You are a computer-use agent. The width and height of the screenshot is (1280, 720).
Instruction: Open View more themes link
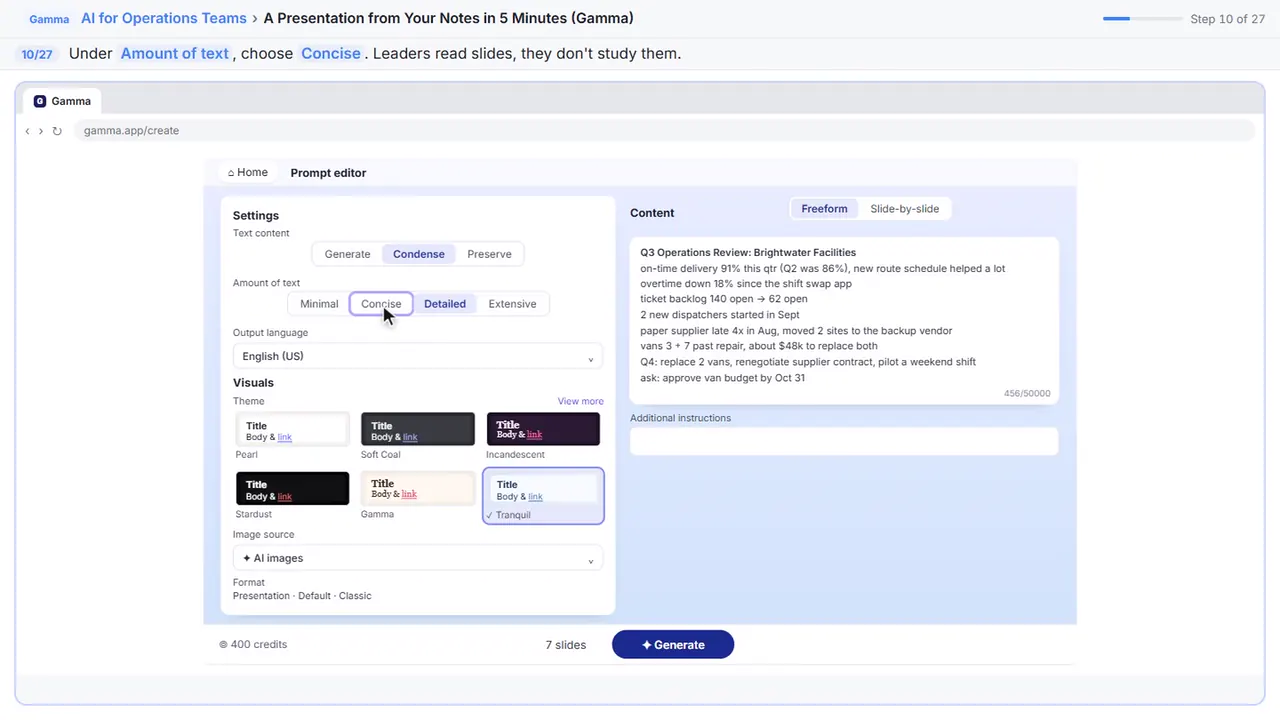[580, 401]
